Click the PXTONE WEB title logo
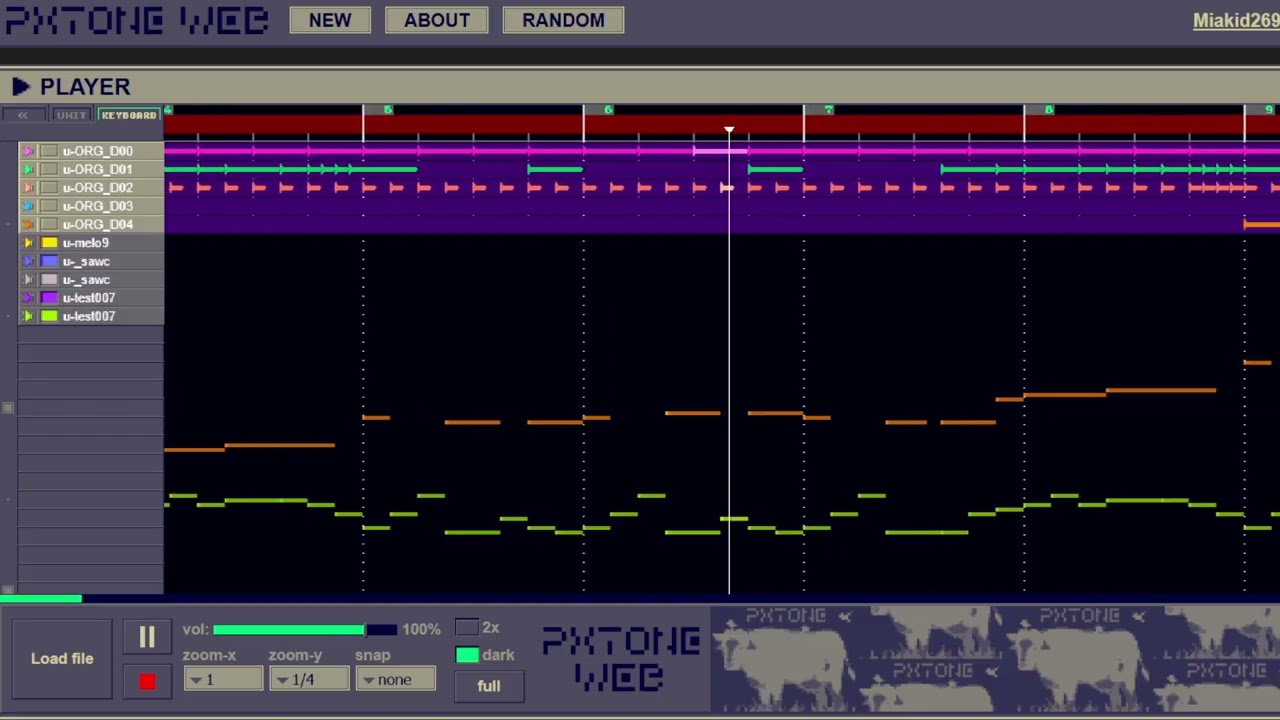Image resolution: width=1280 pixels, height=720 pixels. pos(137,20)
